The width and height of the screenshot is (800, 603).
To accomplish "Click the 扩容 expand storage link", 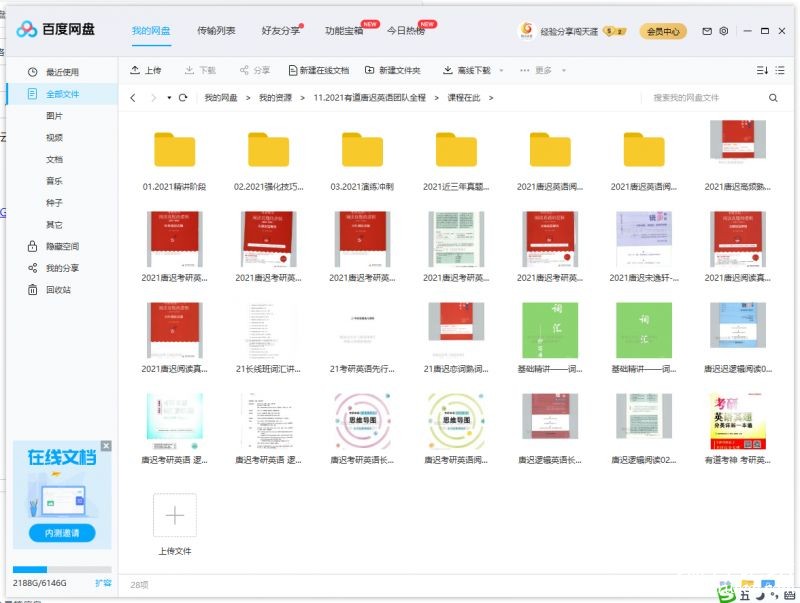I will (103, 583).
